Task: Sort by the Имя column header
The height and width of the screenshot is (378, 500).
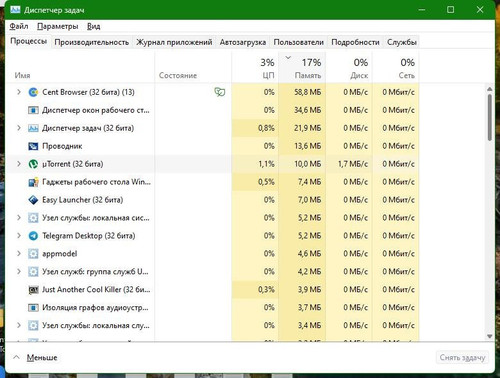Action: coord(80,67)
